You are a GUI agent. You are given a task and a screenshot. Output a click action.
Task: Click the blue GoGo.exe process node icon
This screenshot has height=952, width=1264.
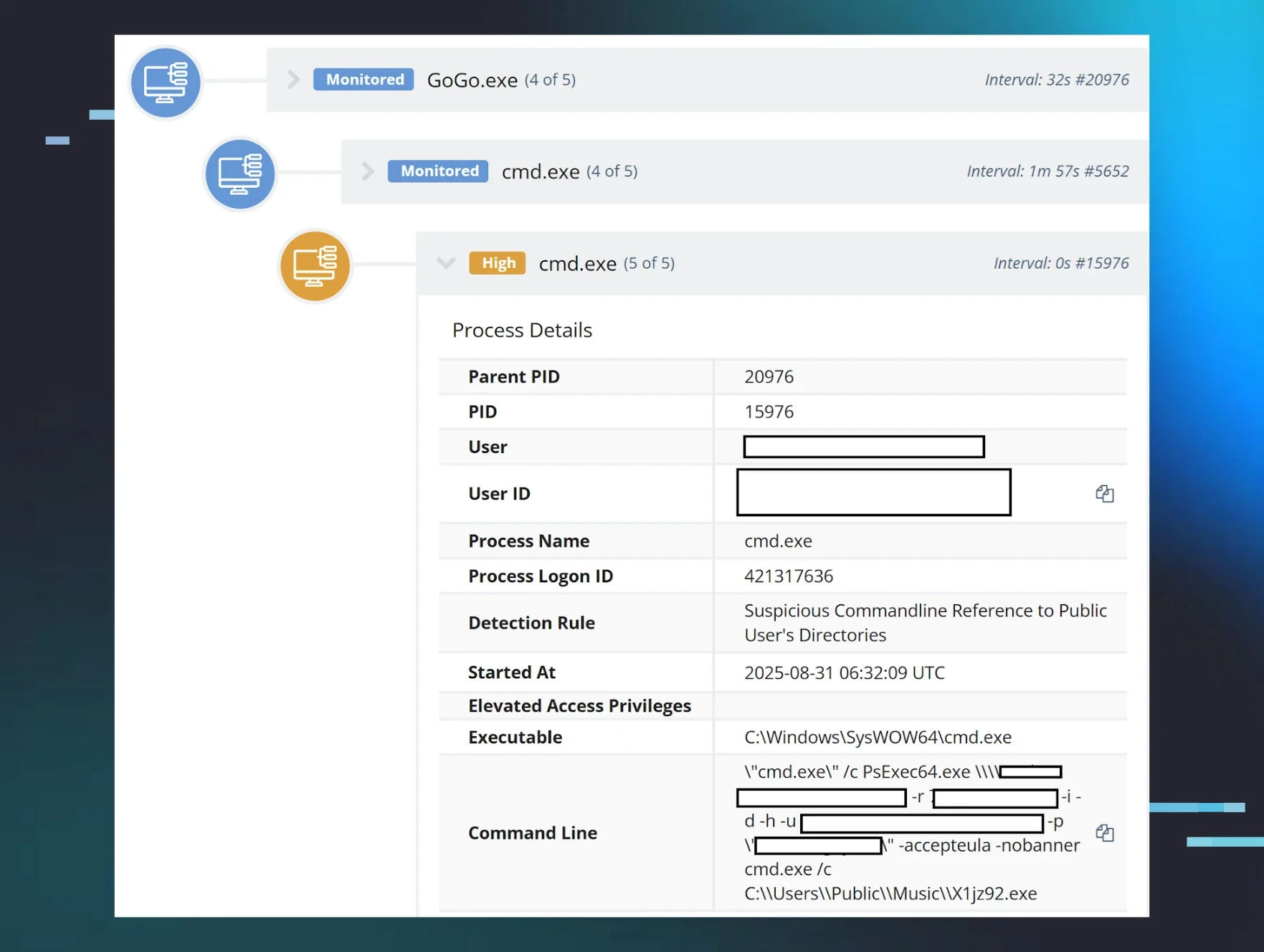[166, 82]
